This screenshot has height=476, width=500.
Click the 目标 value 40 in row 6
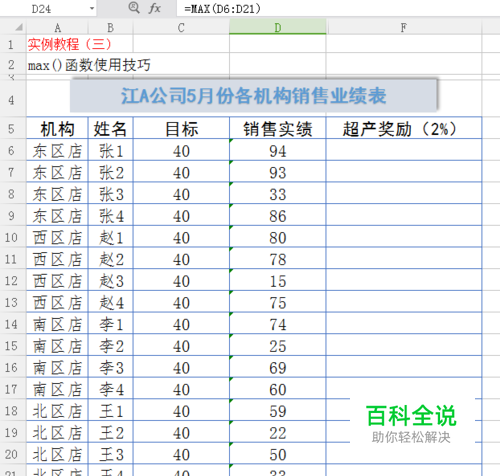pyautogui.click(x=181, y=151)
